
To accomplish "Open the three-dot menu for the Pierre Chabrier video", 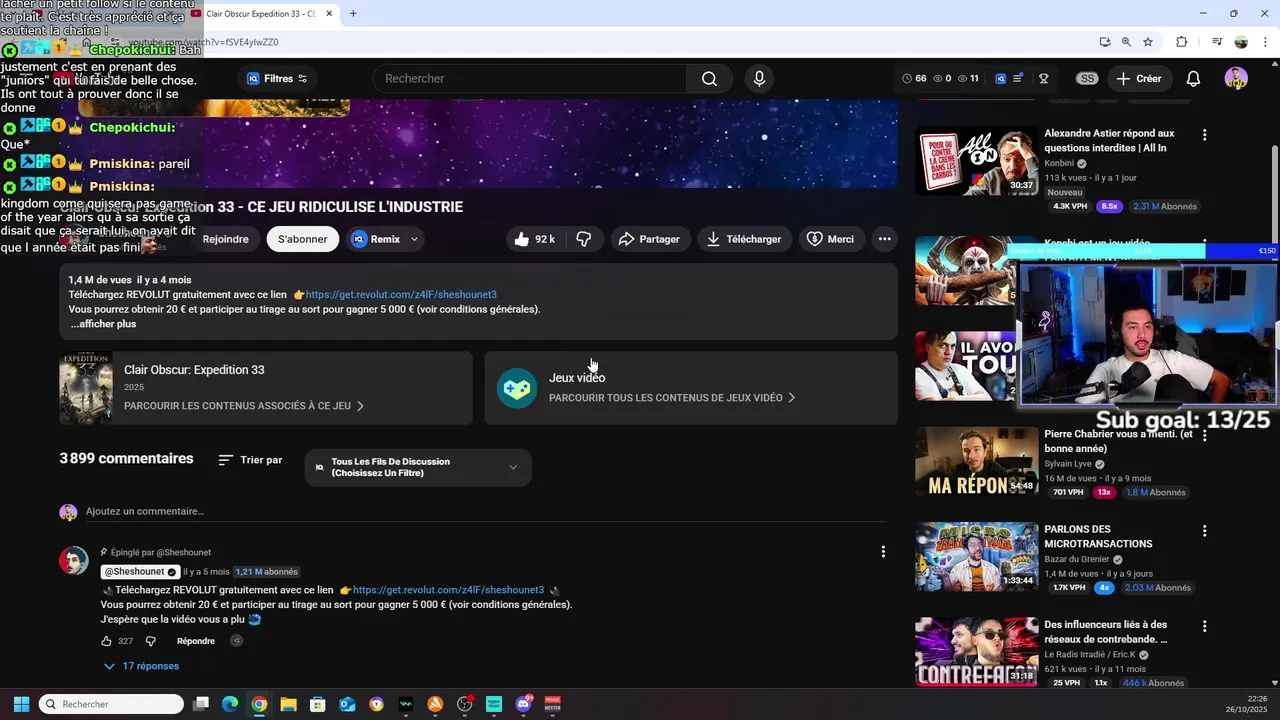I will tap(1204, 436).
